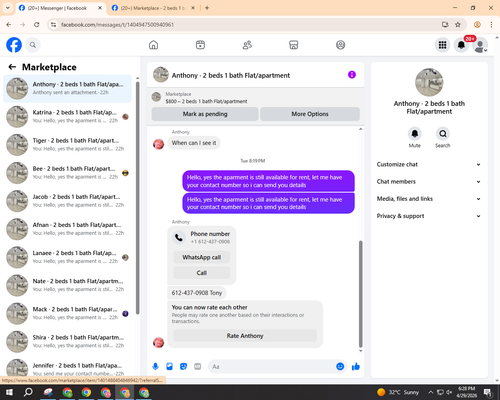Screen dimensions: 500x400
Task: Expand Chat members section
Action: [429, 182]
